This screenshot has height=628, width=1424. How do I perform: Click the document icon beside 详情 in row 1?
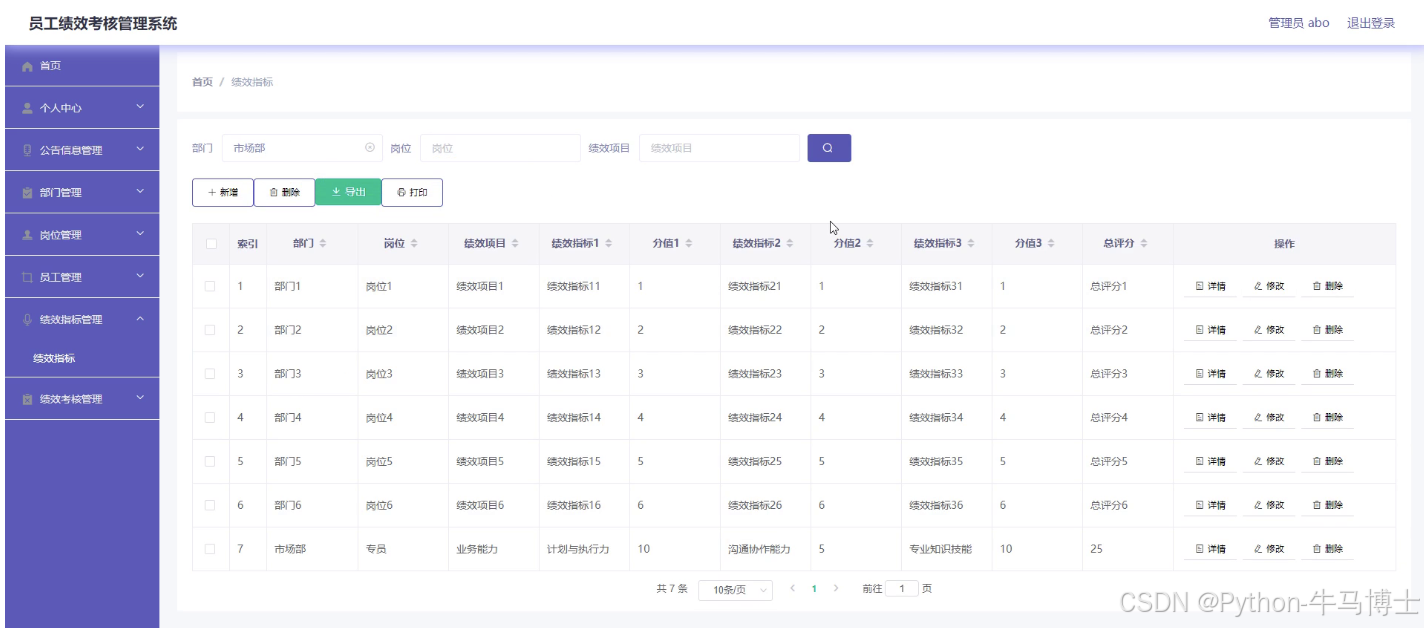[1197, 285]
